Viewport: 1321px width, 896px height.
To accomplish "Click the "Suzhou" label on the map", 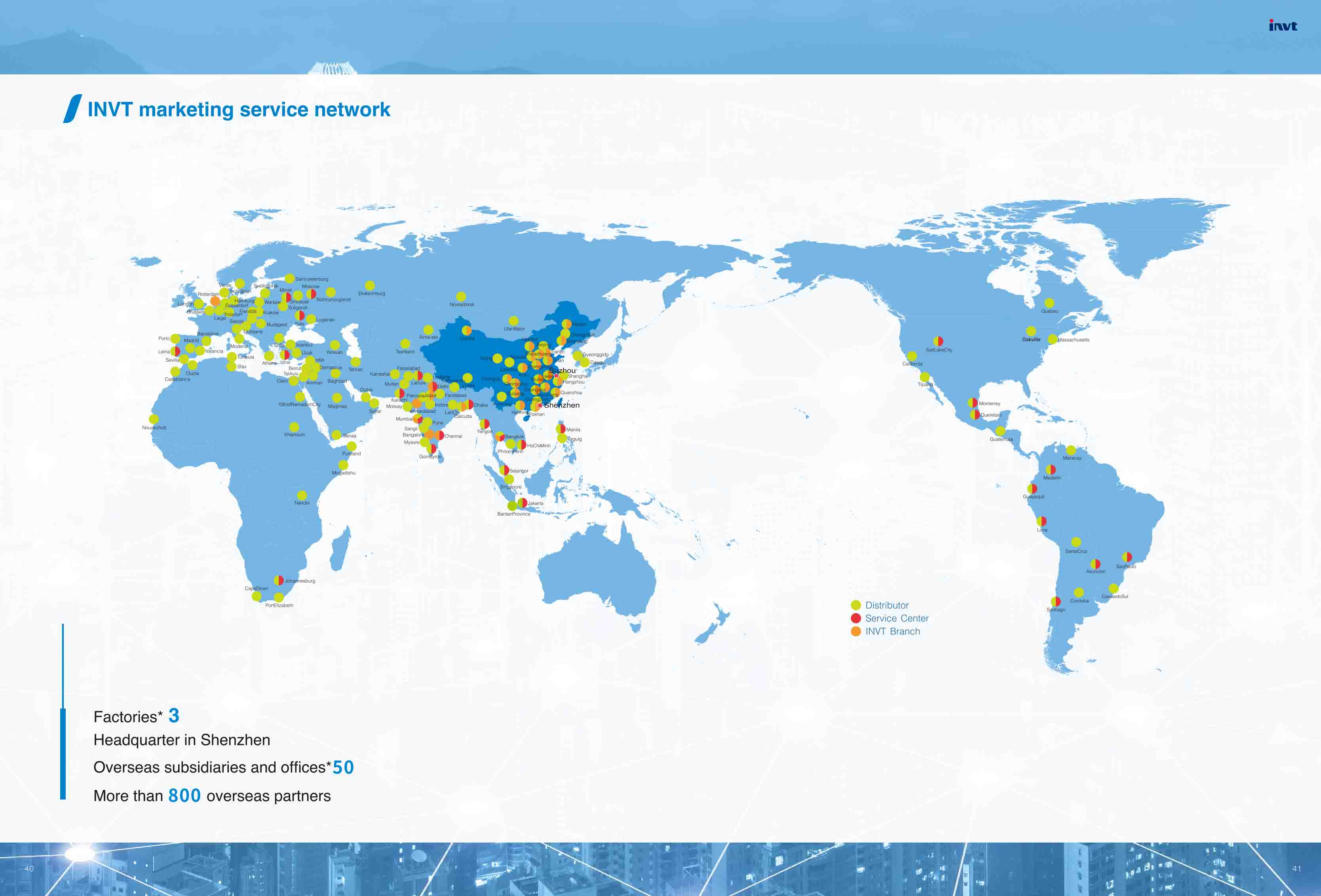I will tap(562, 370).
